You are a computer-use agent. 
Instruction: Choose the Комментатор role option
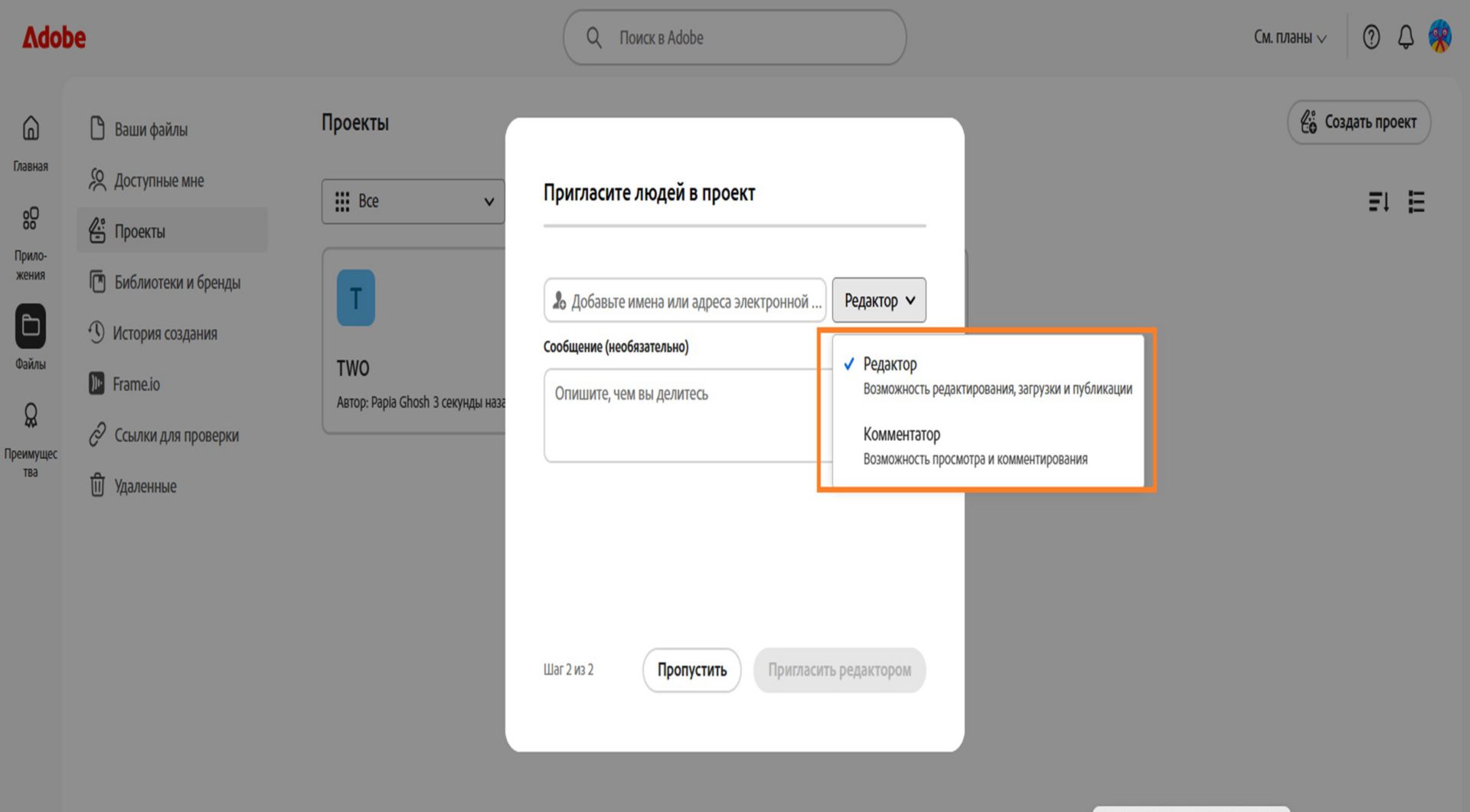click(x=988, y=446)
